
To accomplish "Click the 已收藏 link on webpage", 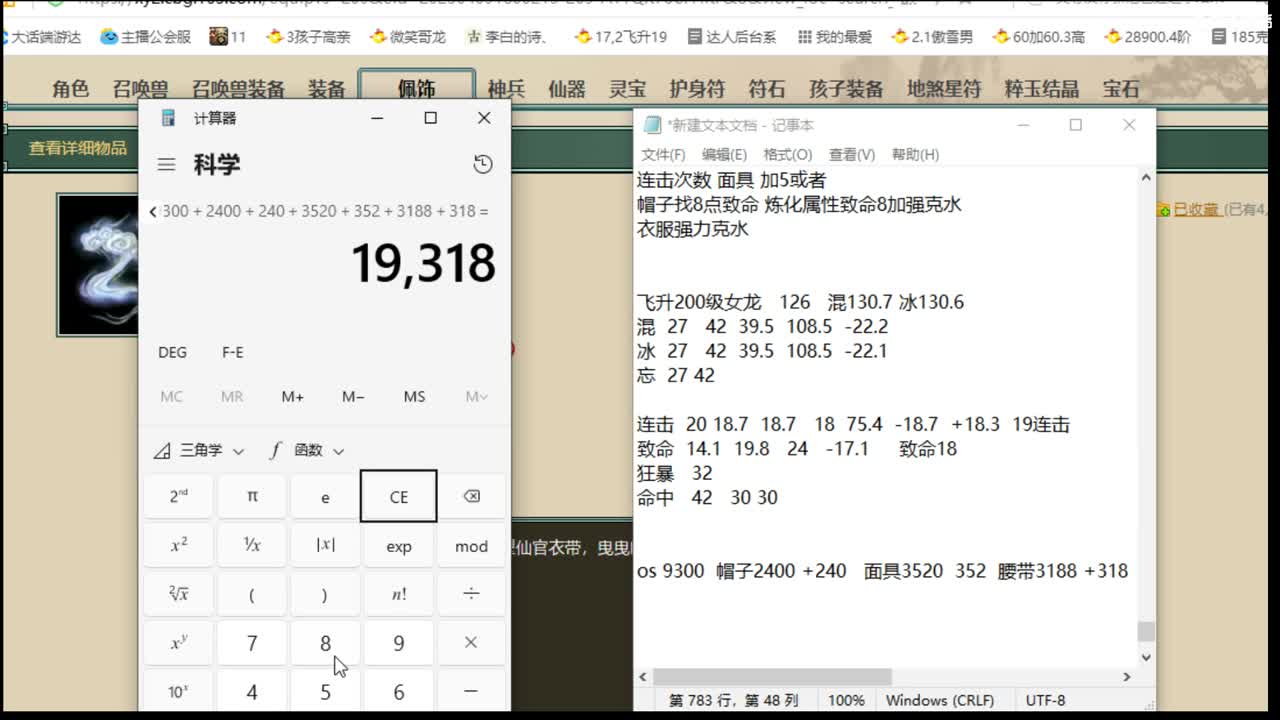I will point(1195,209).
